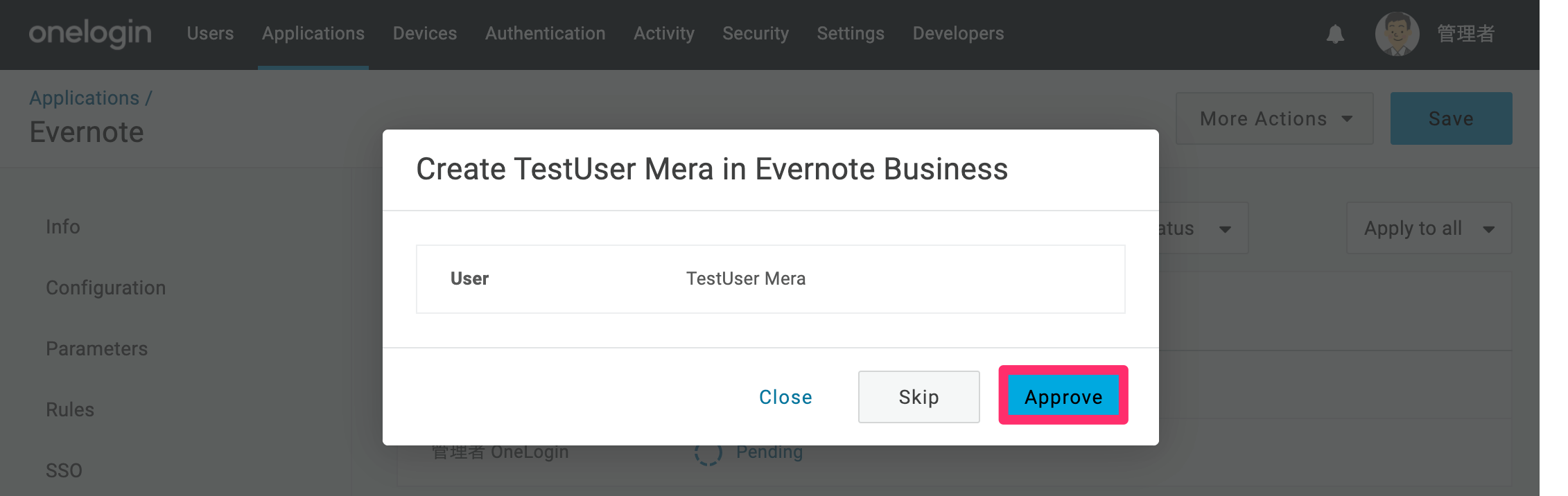
Task: Select the Rules sidebar tab
Action: 70,409
